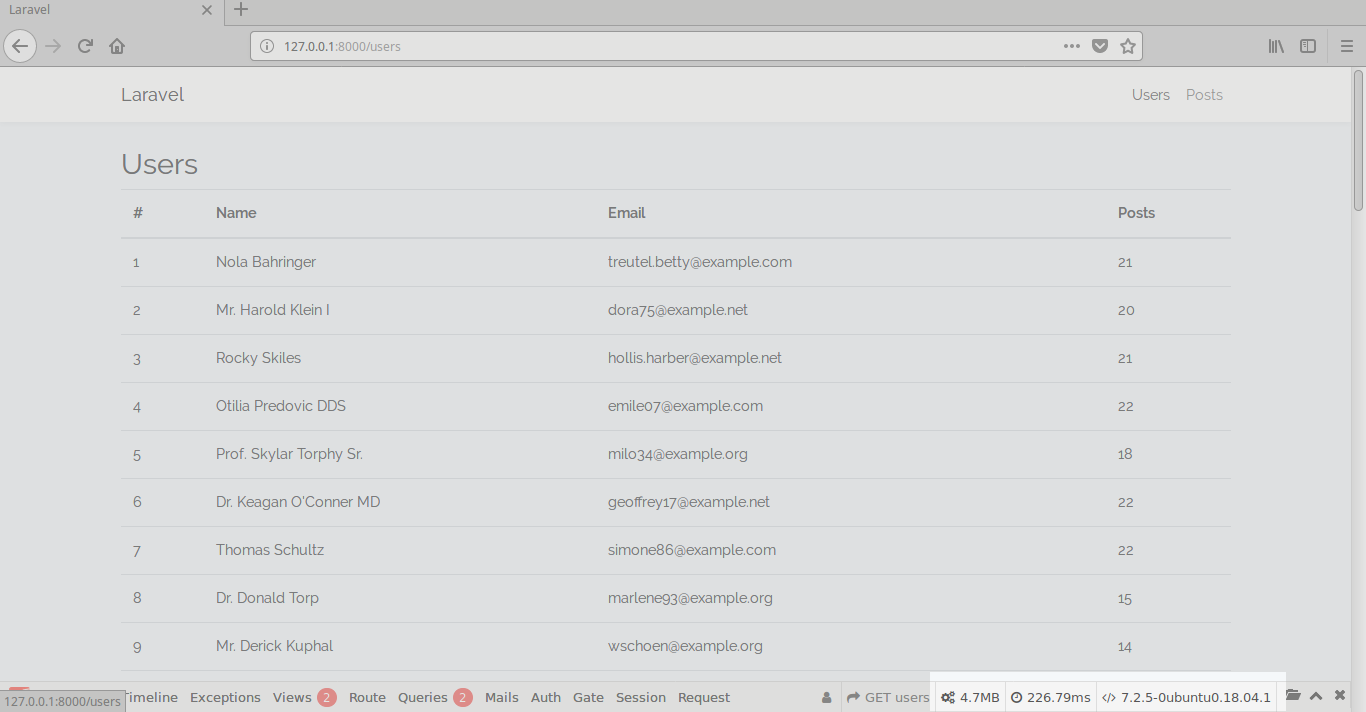The width and height of the screenshot is (1366, 712).
Task: Click the page vertical scrollbar thumb
Action: (x=1358, y=140)
